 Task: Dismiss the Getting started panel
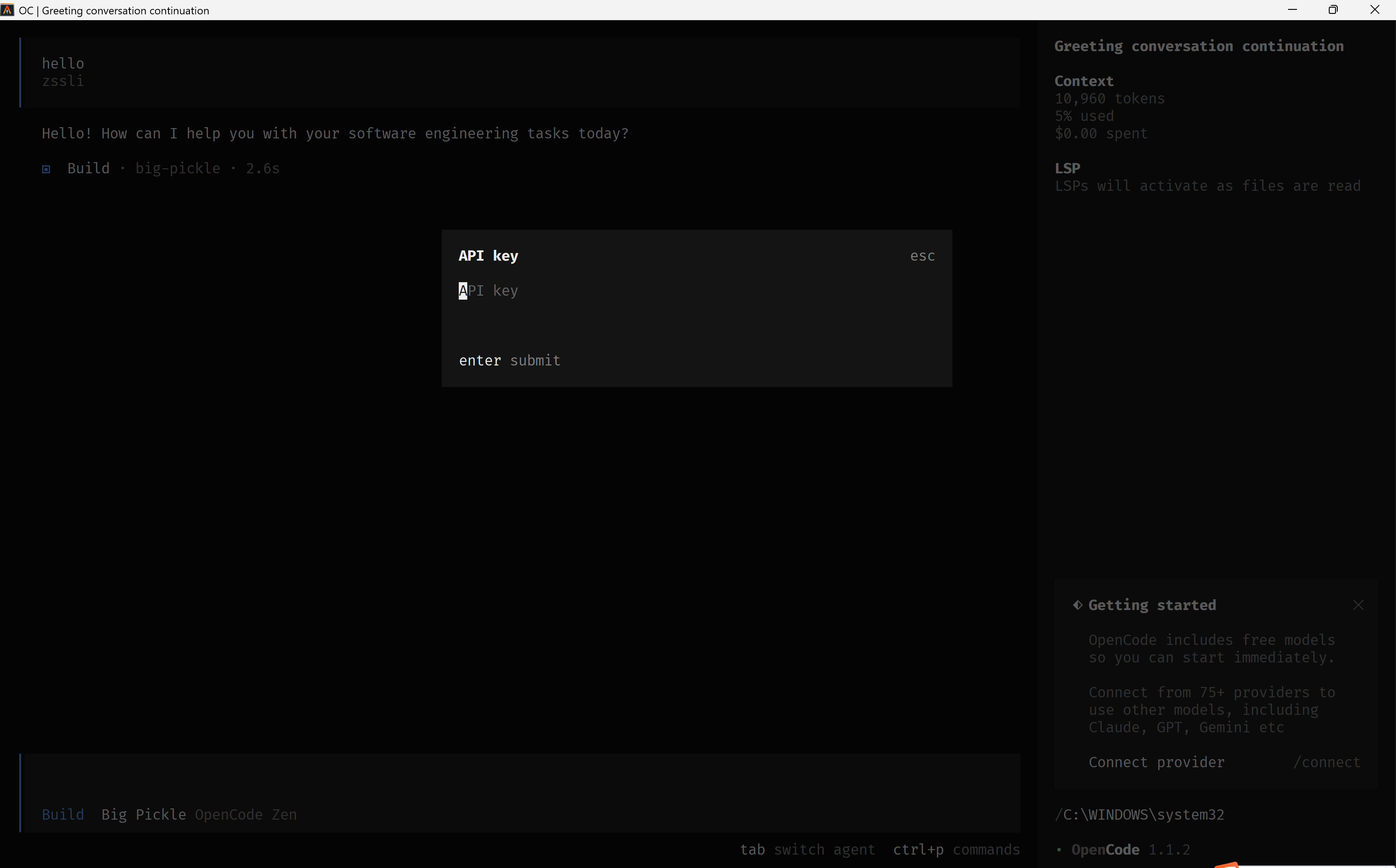[x=1358, y=605]
